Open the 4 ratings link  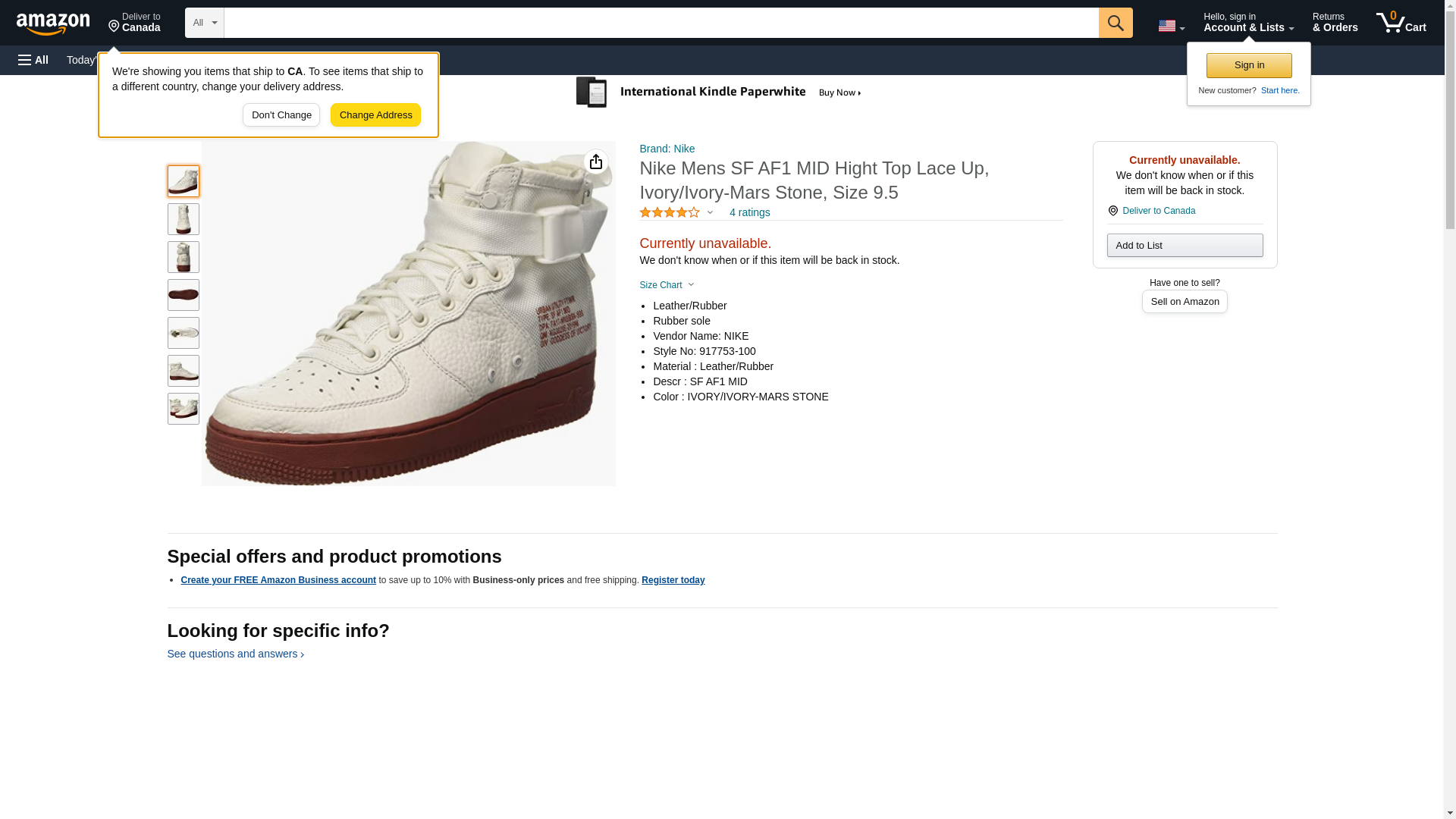click(x=749, y=212)
